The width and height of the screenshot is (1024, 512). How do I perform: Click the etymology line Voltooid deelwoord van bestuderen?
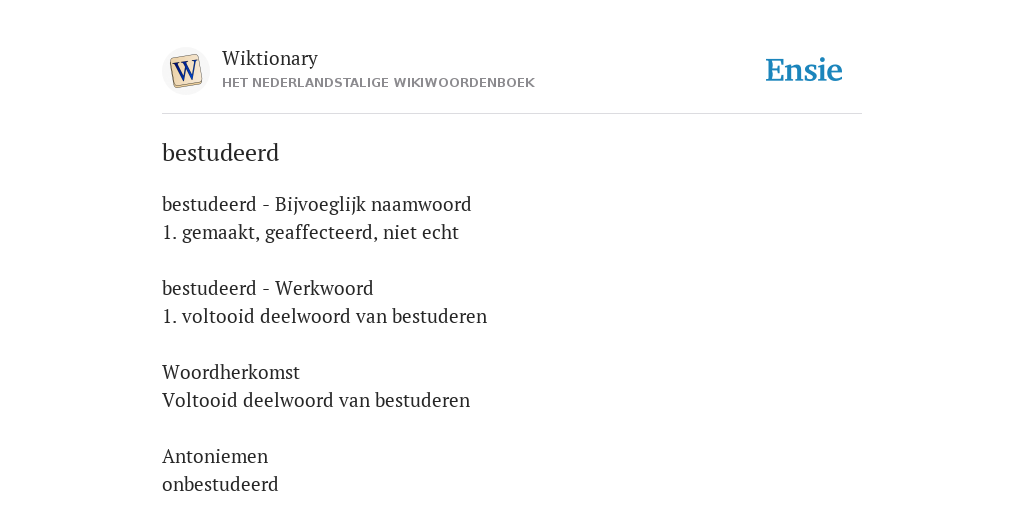316,400
